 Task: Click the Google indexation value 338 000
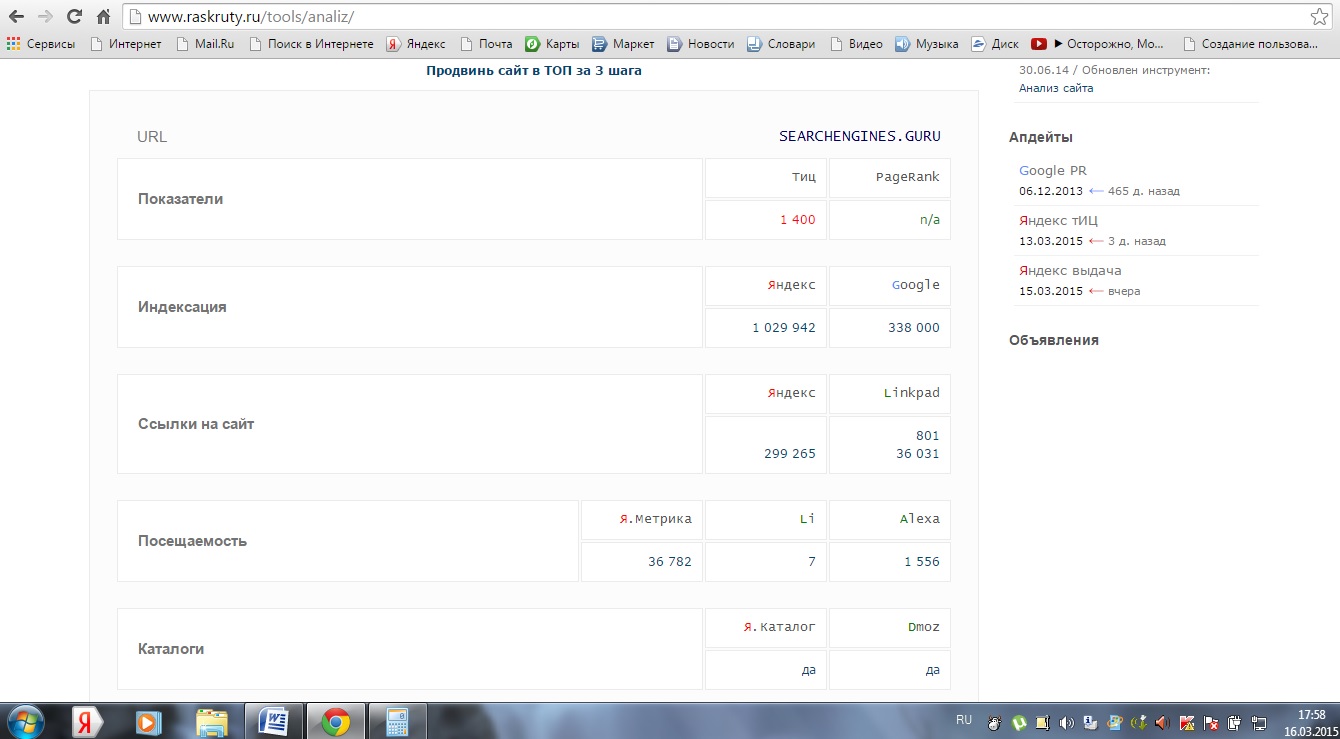(x=914, y=328)
